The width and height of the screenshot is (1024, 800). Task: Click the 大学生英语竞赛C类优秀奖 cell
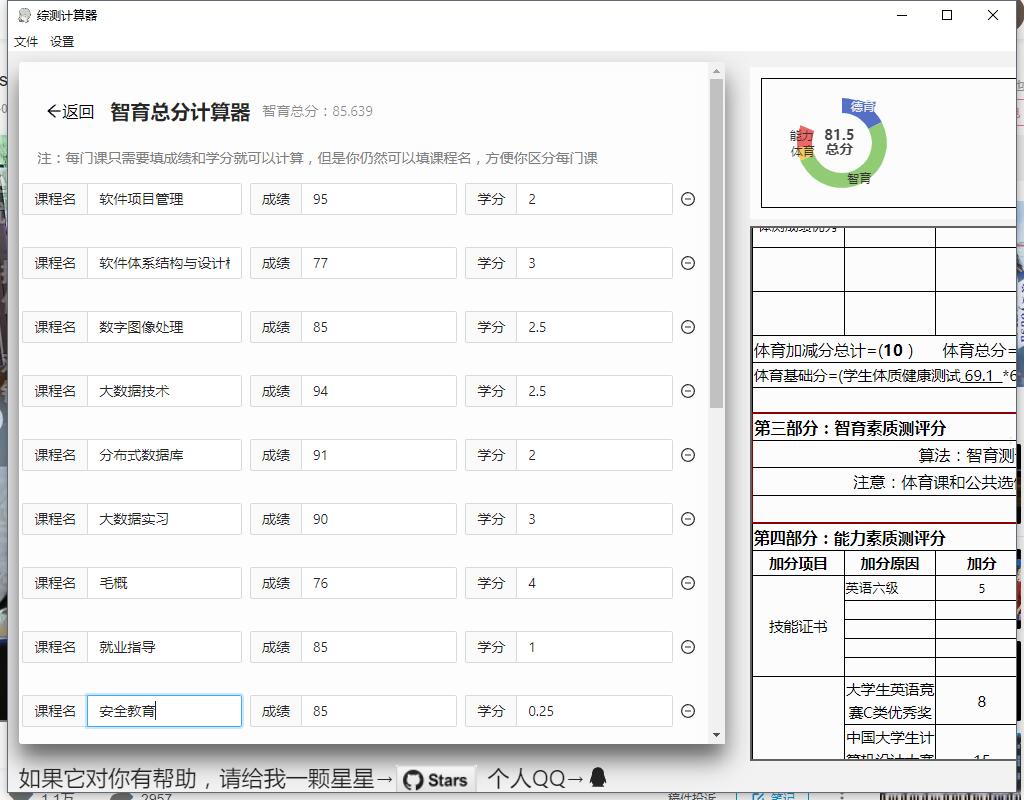tap(889, 701)
